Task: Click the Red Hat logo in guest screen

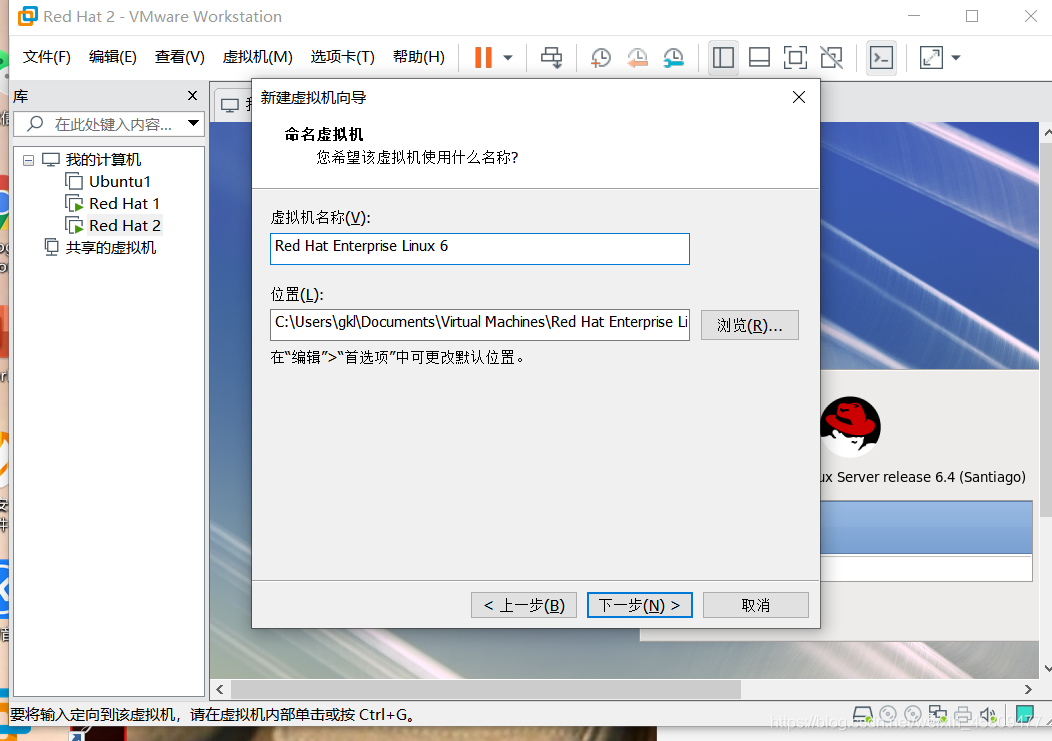Action: point(850,427)
